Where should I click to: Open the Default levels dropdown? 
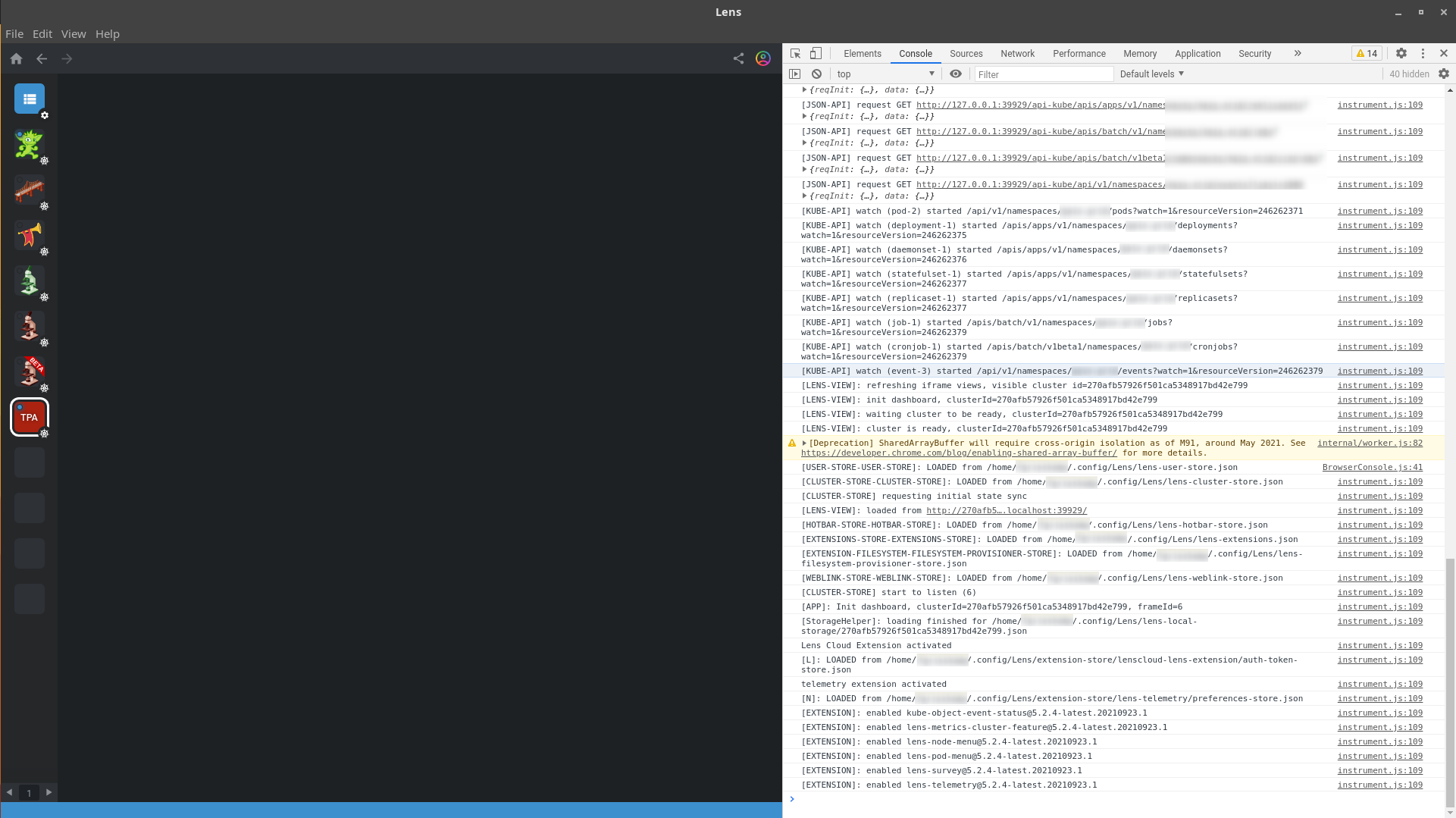pos(1151,74)
